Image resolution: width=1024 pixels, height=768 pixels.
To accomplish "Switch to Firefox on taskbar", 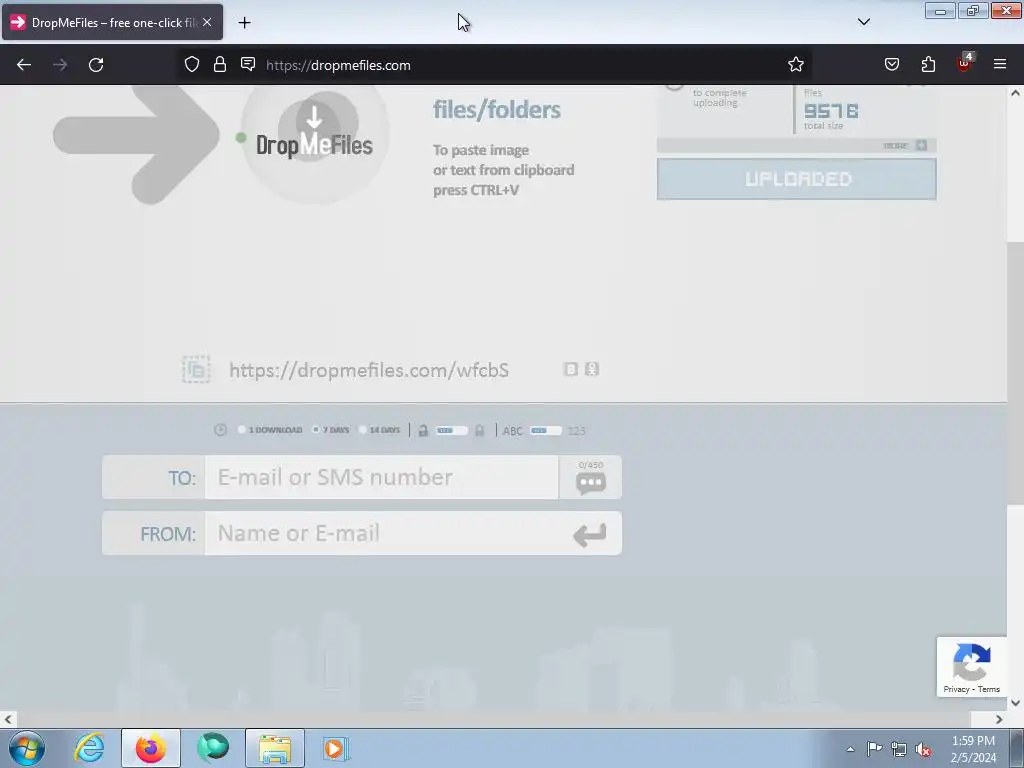I will 151,748.
